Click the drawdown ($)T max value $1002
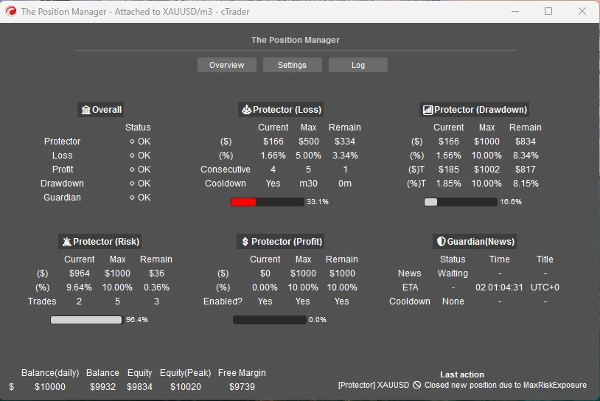600x401 pixels. coord(486,170)
